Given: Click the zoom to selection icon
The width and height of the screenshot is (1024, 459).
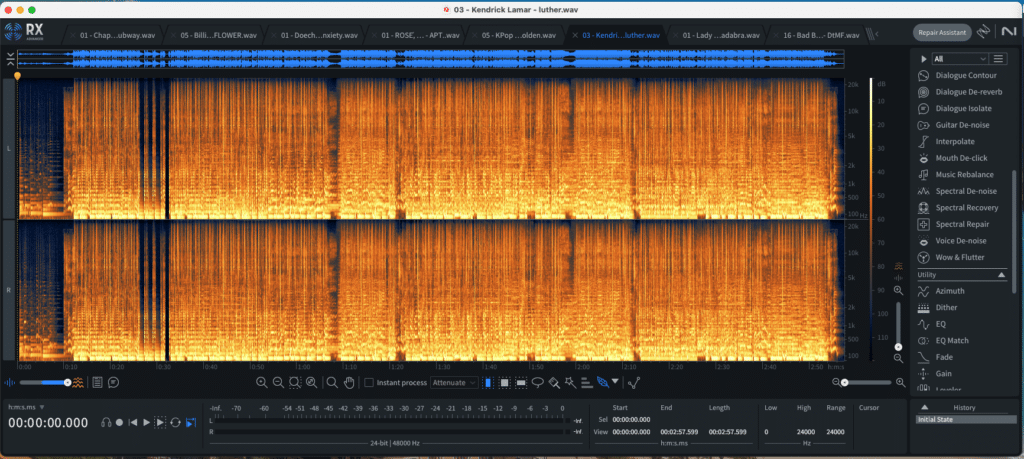Looking at the screenshot, I should coord(295,383).
